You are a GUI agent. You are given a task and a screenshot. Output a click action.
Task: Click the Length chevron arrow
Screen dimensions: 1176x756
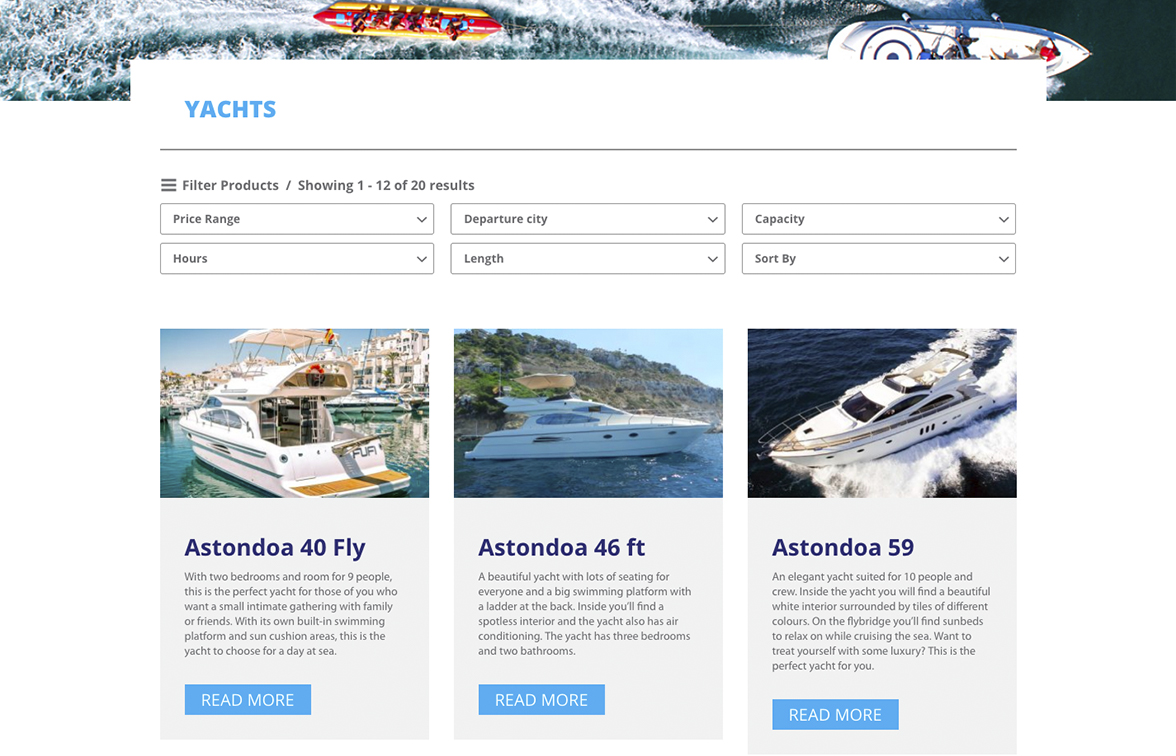tap(712, 260)
